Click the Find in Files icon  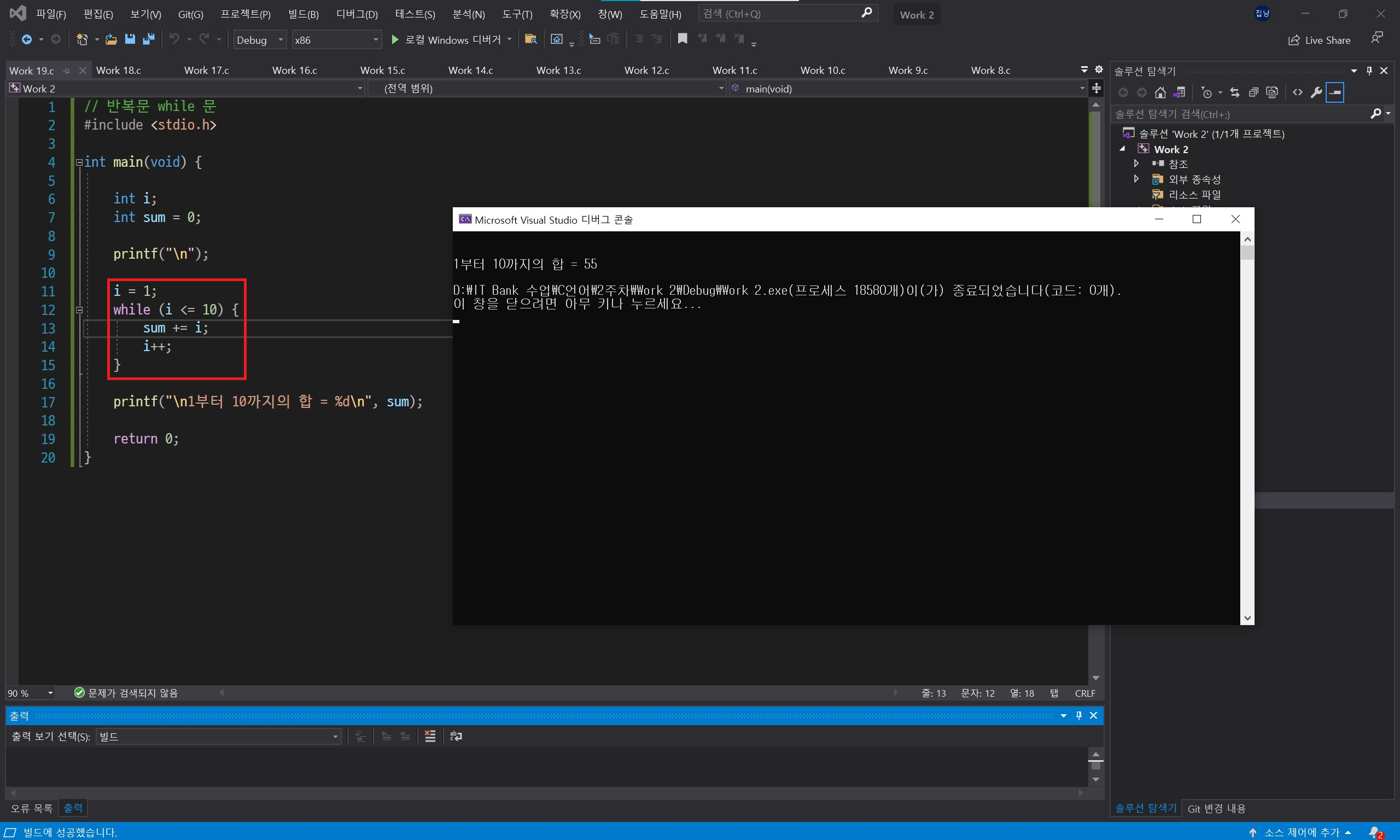(x=530, y=39)
